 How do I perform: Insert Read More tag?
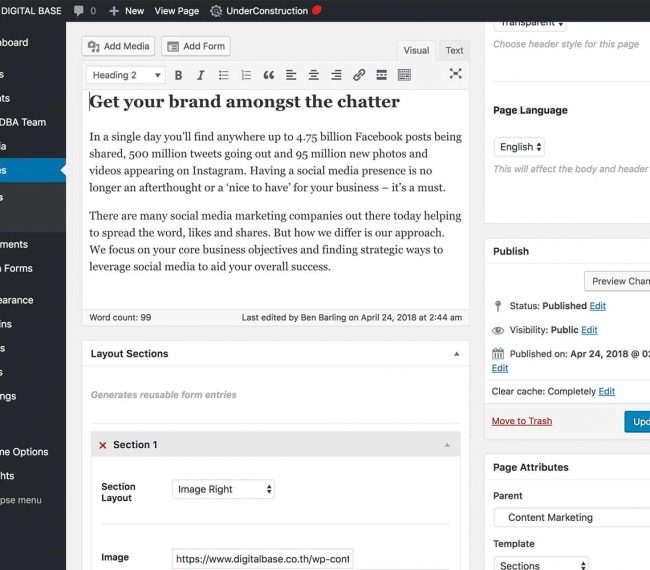pos(381,75)
